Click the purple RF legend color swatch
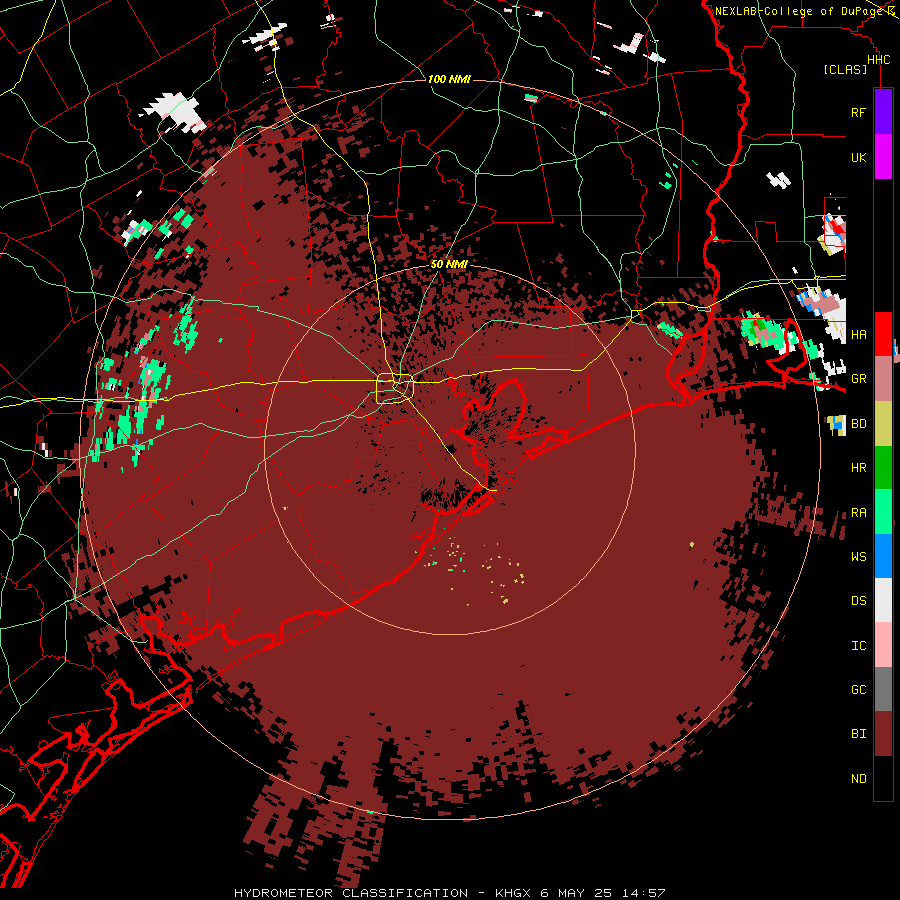 coord(883,112)
